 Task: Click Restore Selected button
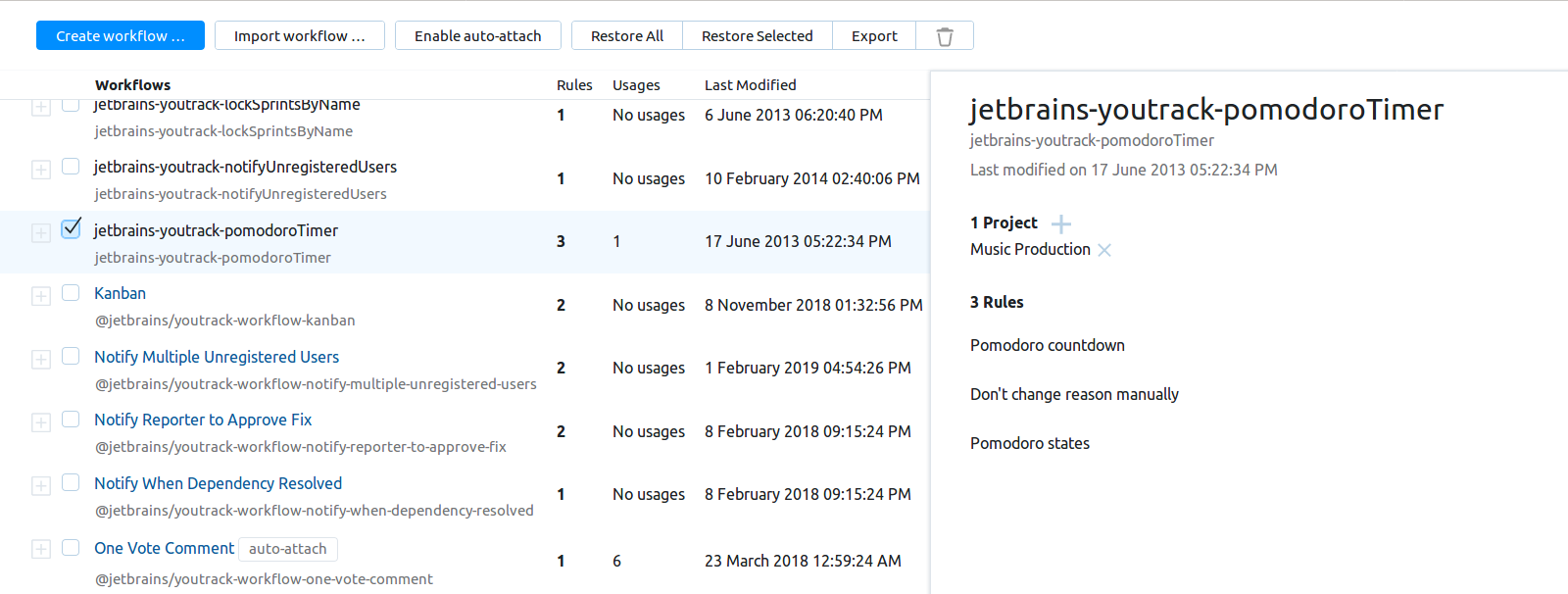758,35
